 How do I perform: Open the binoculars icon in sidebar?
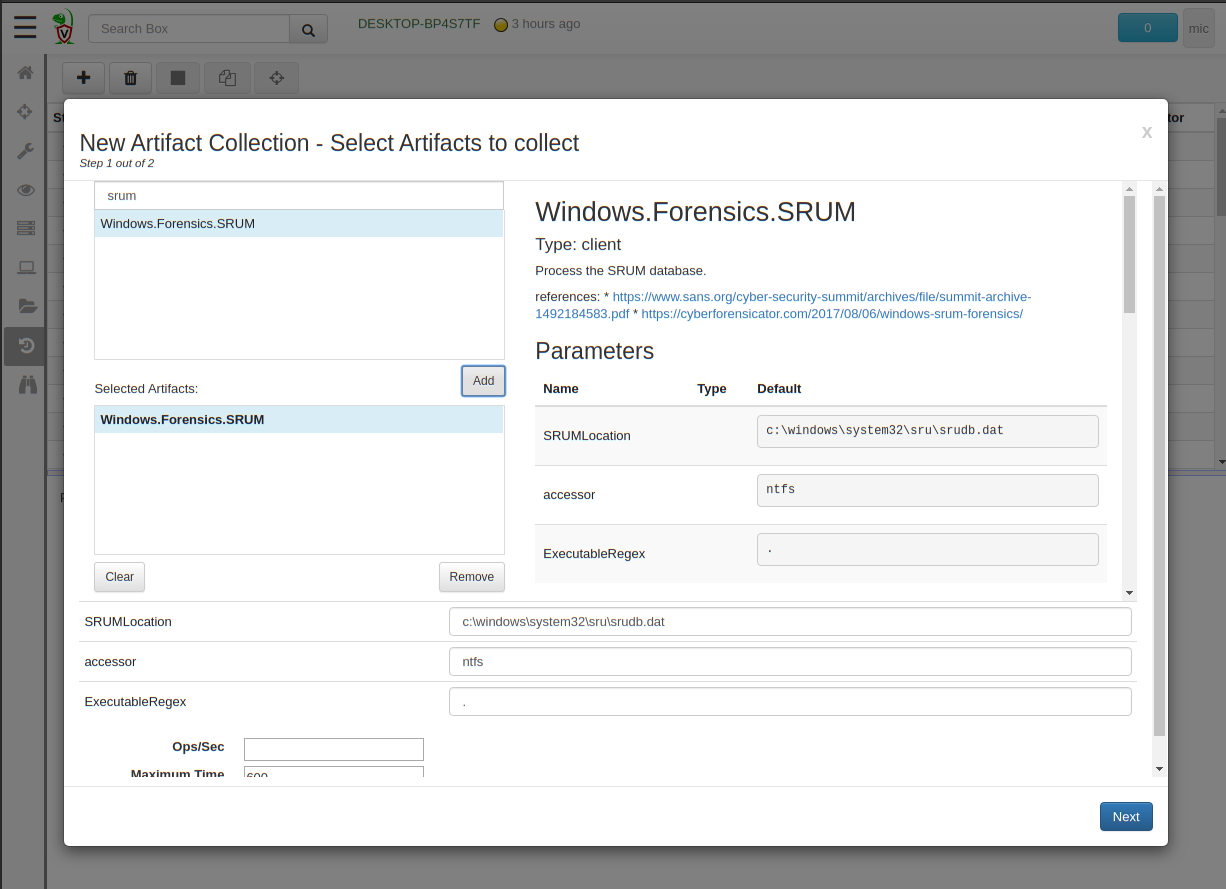26,384
